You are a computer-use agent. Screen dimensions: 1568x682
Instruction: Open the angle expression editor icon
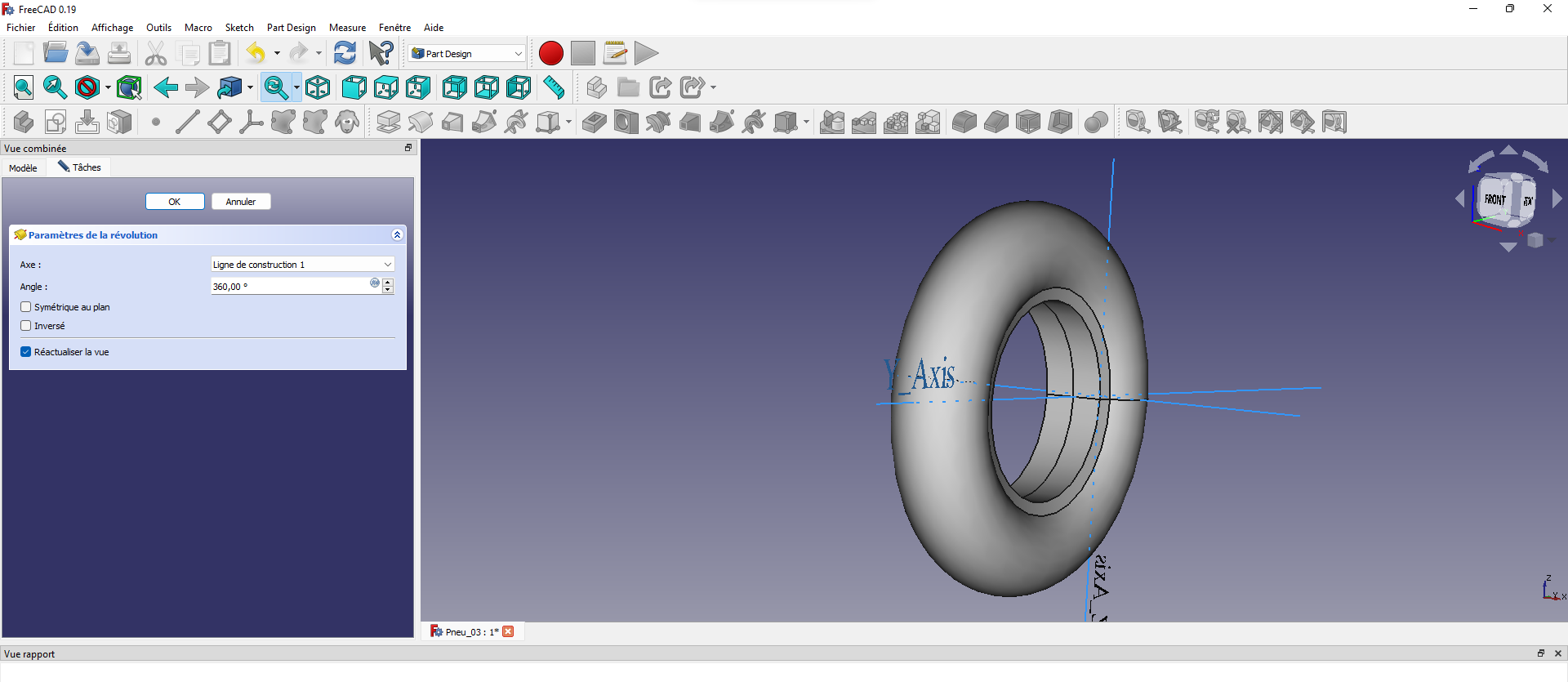375,283
